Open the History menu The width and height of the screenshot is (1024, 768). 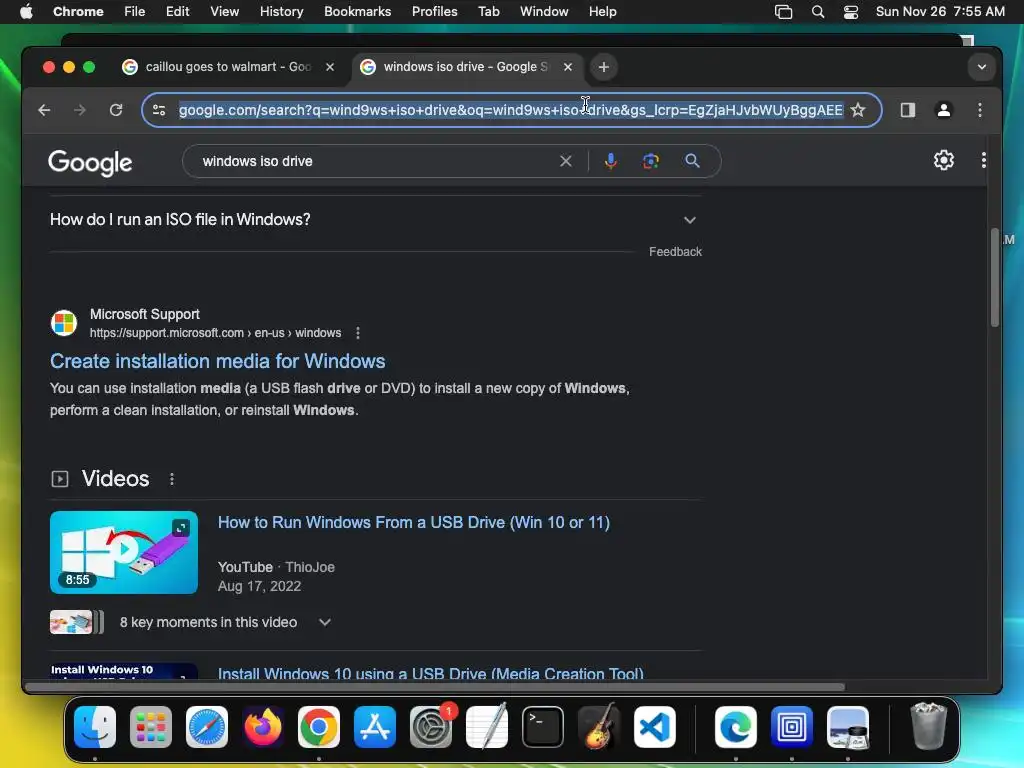pos(281,12)
